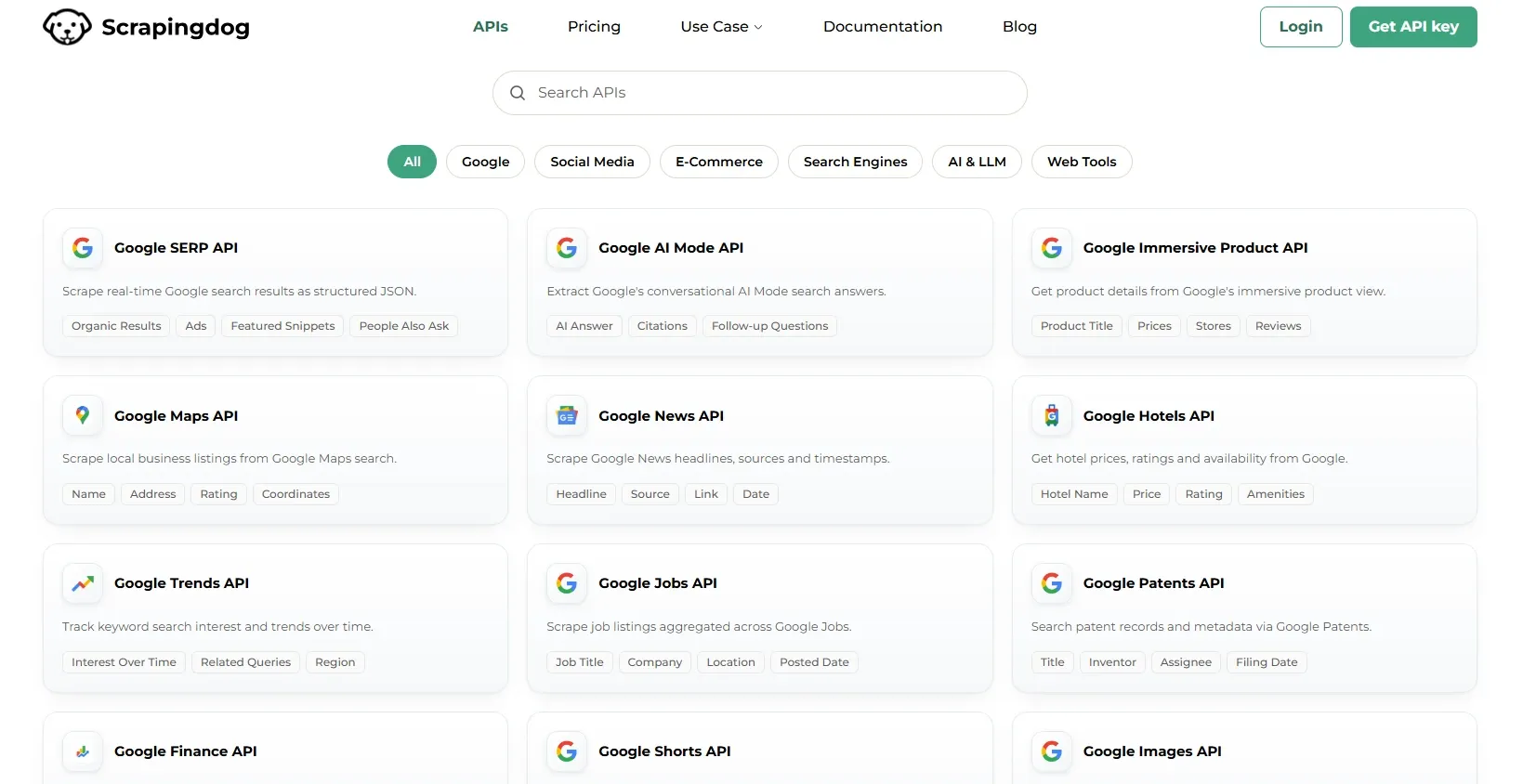Click the Company tag
This screenshot has height=784, width=1536.
point(654,662)
